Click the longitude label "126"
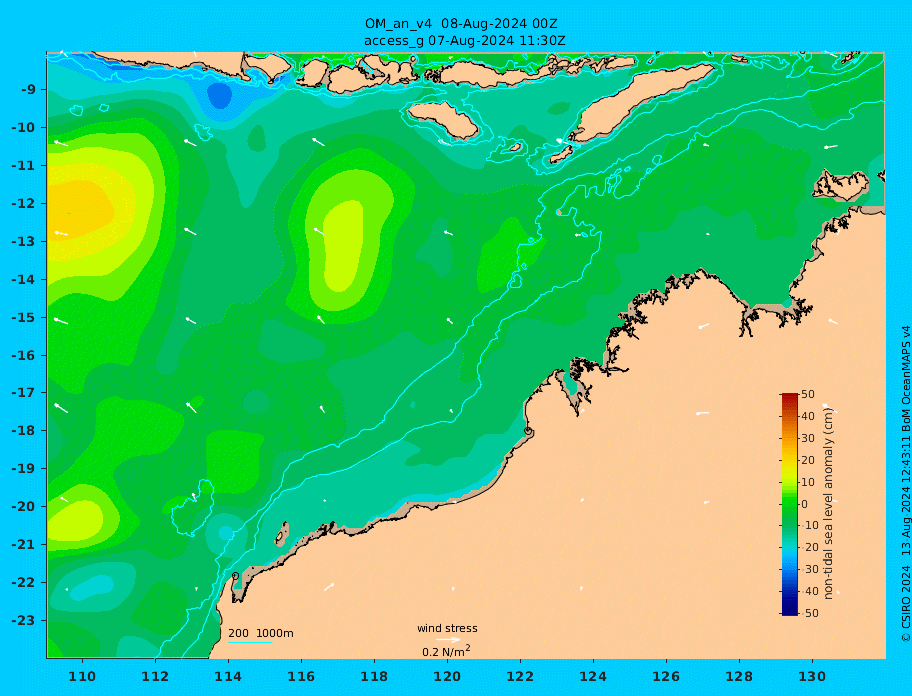The image size is (912, 696). pos(666,677)
